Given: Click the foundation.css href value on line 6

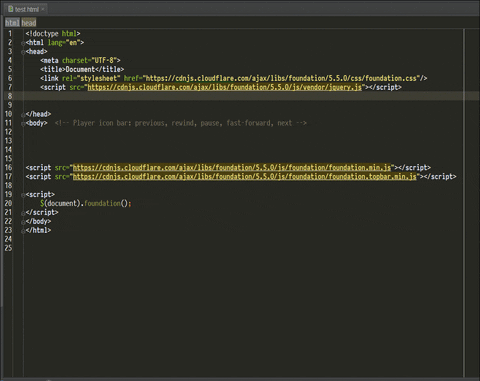Looking at the screenshot, I should click(x=281, y=78).
